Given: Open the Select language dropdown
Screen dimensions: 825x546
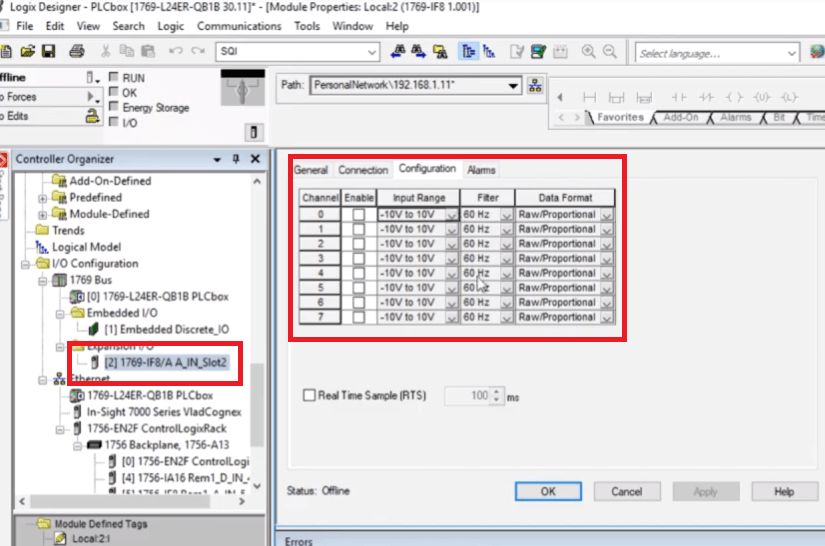Looking at the screenshot, I should click(791, 53).
